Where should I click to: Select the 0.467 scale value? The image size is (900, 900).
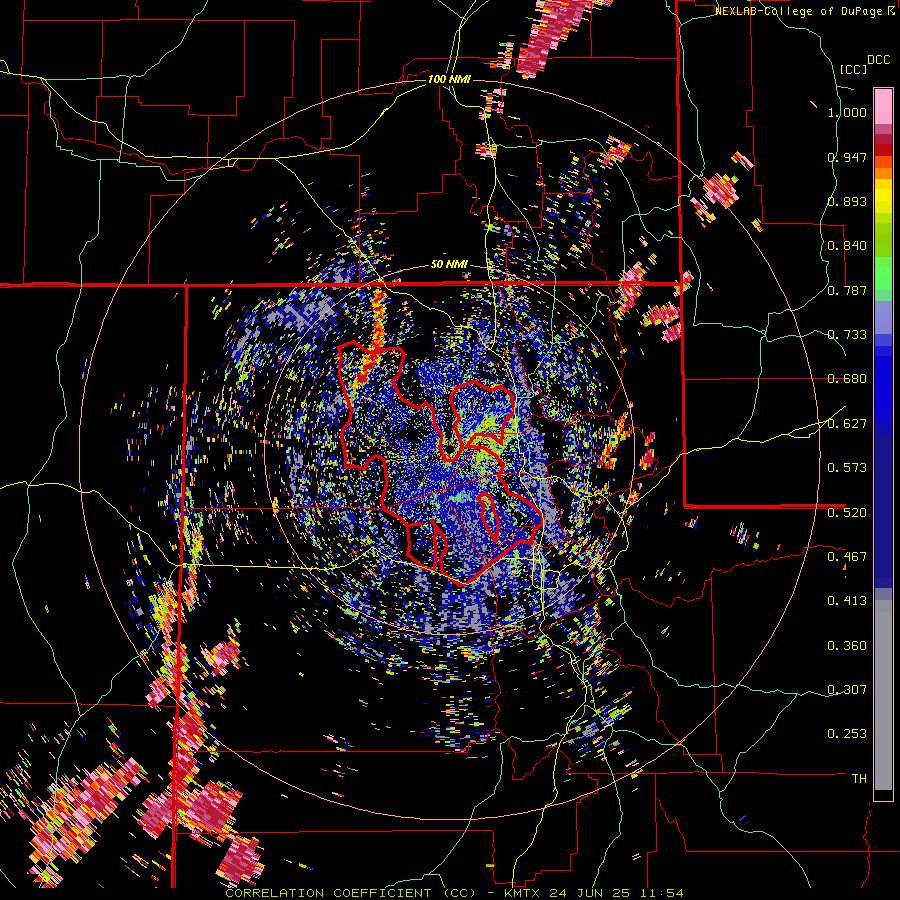pyautogui.click(x=847, y=557)
